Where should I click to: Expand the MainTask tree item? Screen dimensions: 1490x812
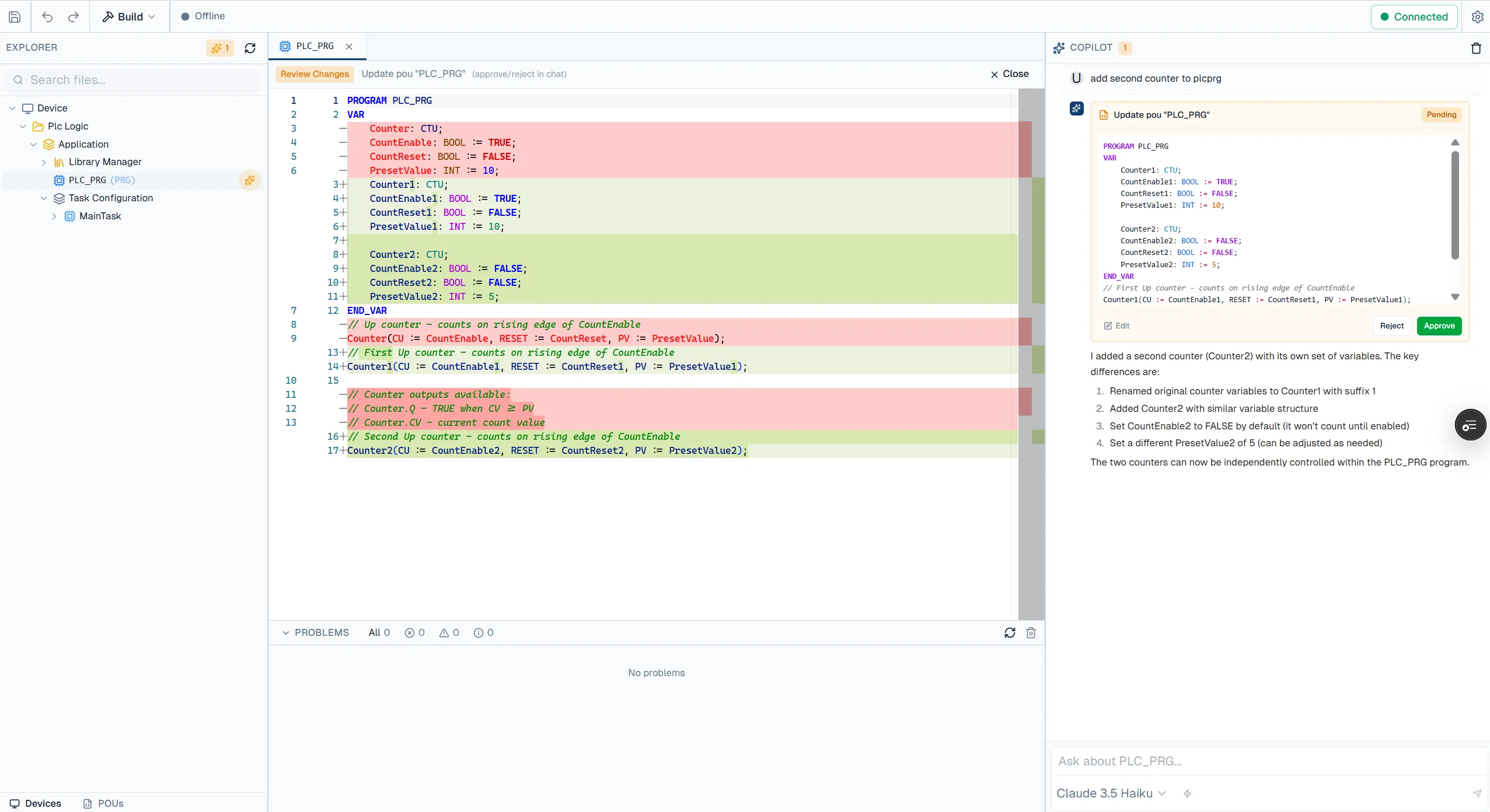(54, 216)
